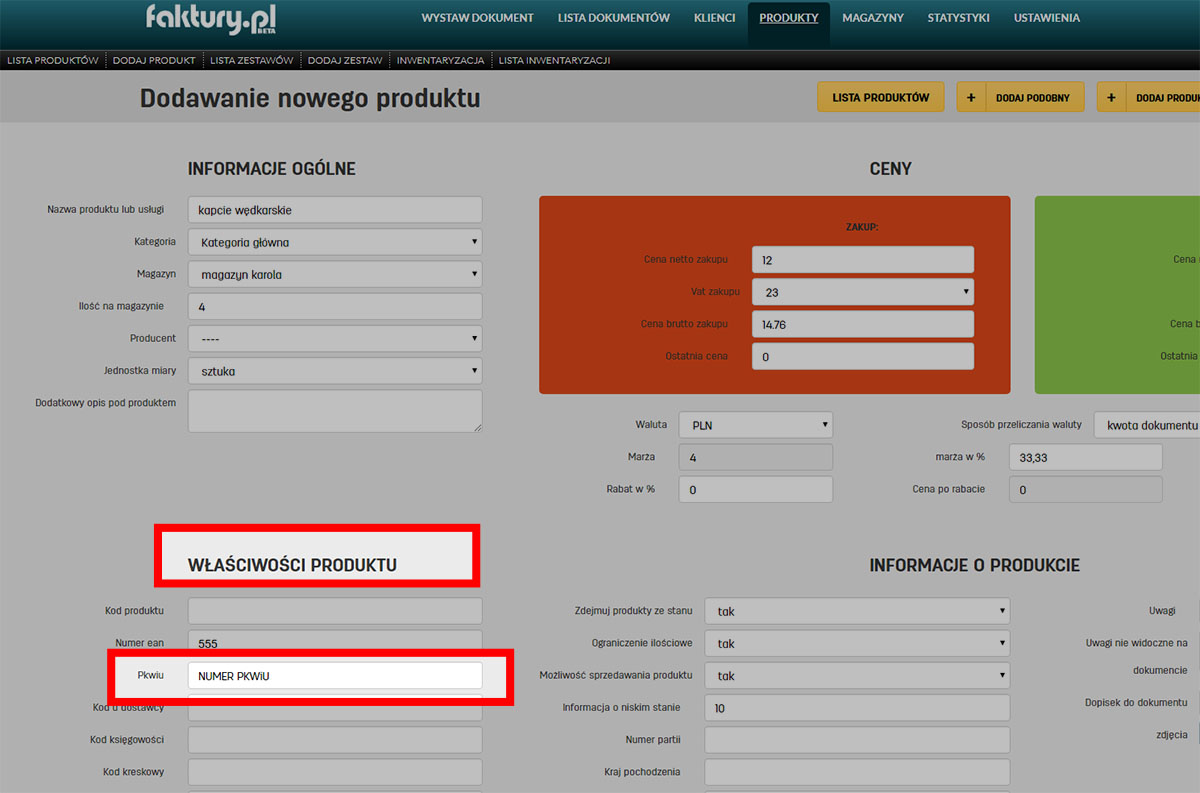Screen dimensions: 1200x793
Task: Click the faktury.pl logo
Action: [x=211, y=19]
